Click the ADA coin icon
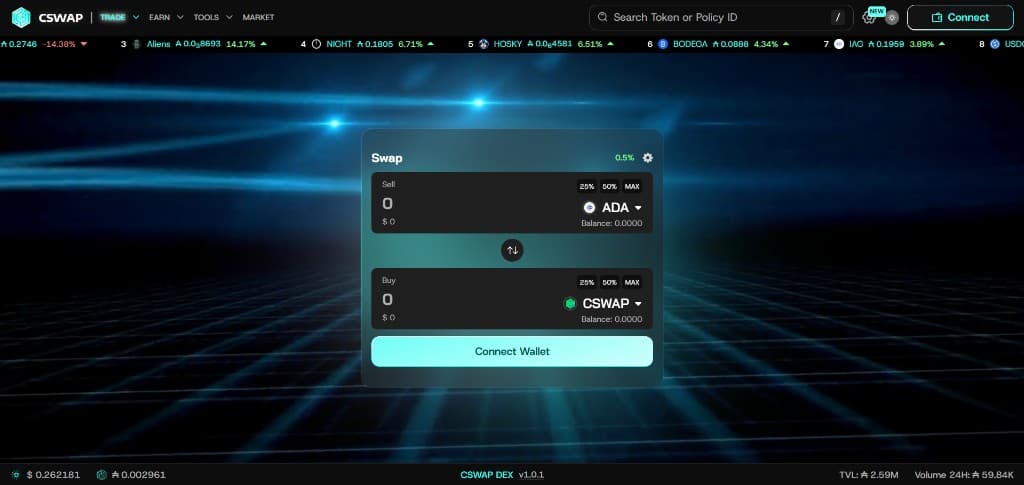Screen dimensions: 1024x485 [x=590, y=208]
